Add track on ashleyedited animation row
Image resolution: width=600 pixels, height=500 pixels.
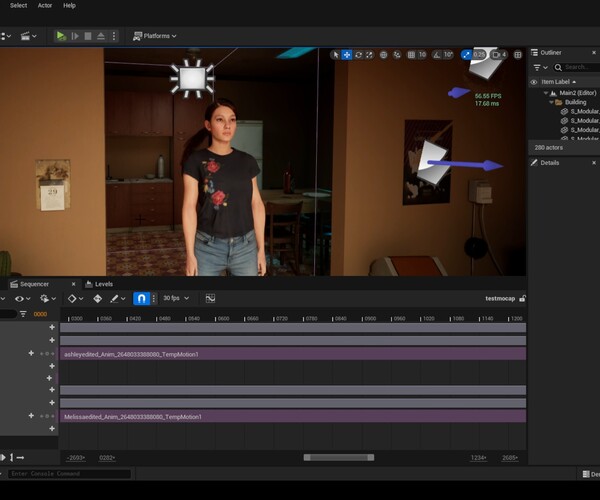[x=31, y=353]
